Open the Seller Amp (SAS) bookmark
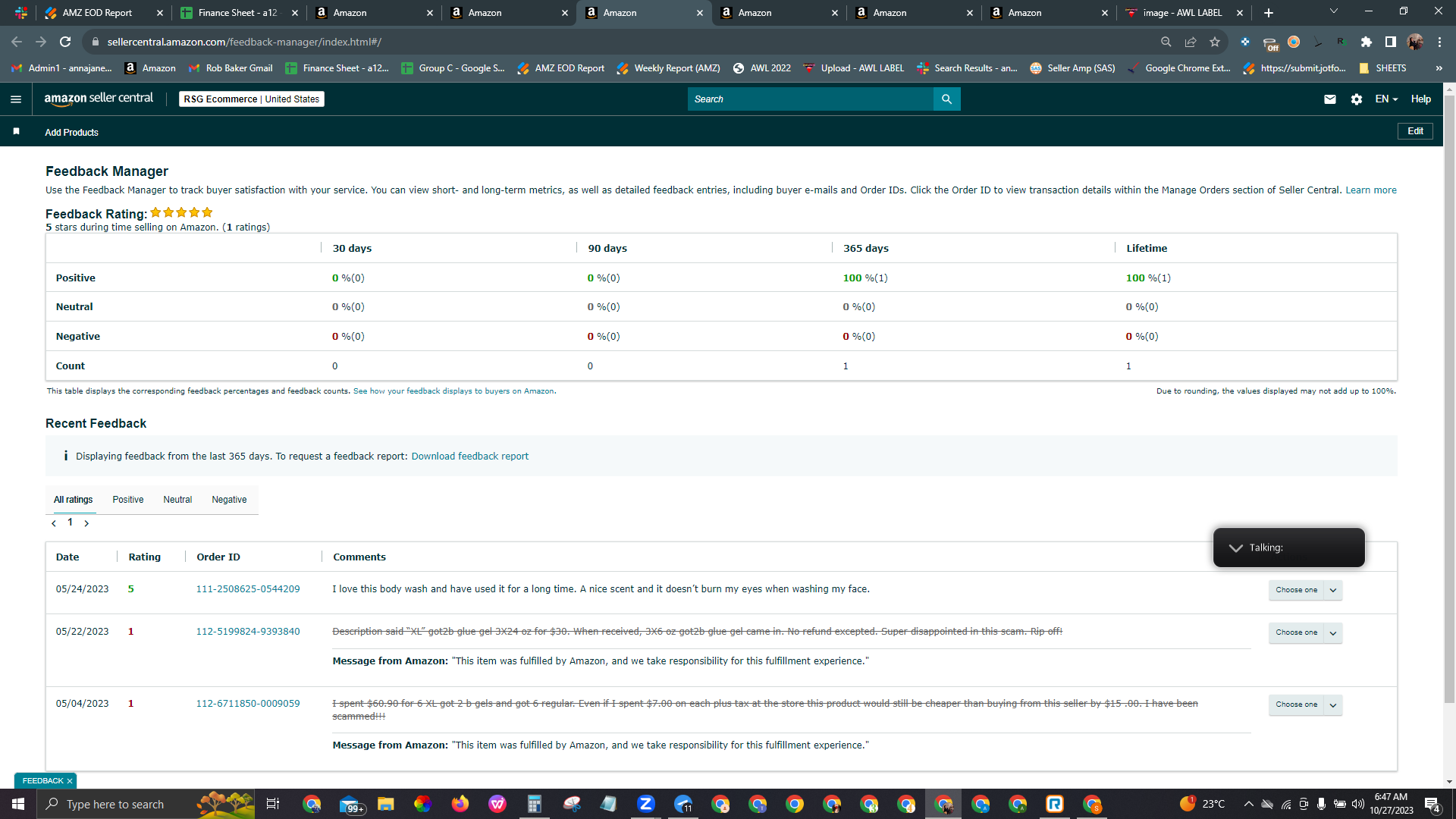This screenshot has height=819, width=1456. click(1072, 68)
